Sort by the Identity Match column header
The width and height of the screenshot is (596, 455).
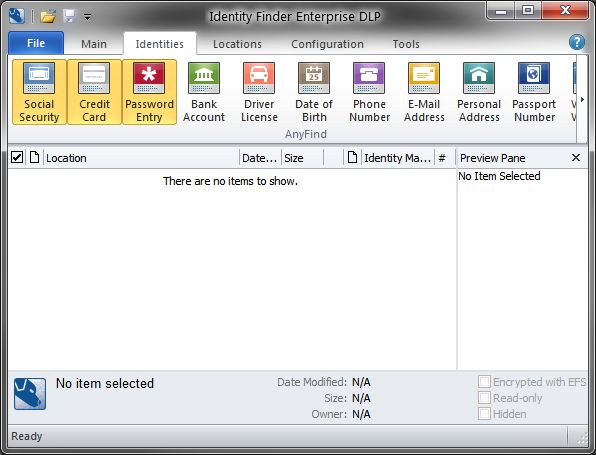[x=398, y=158]
